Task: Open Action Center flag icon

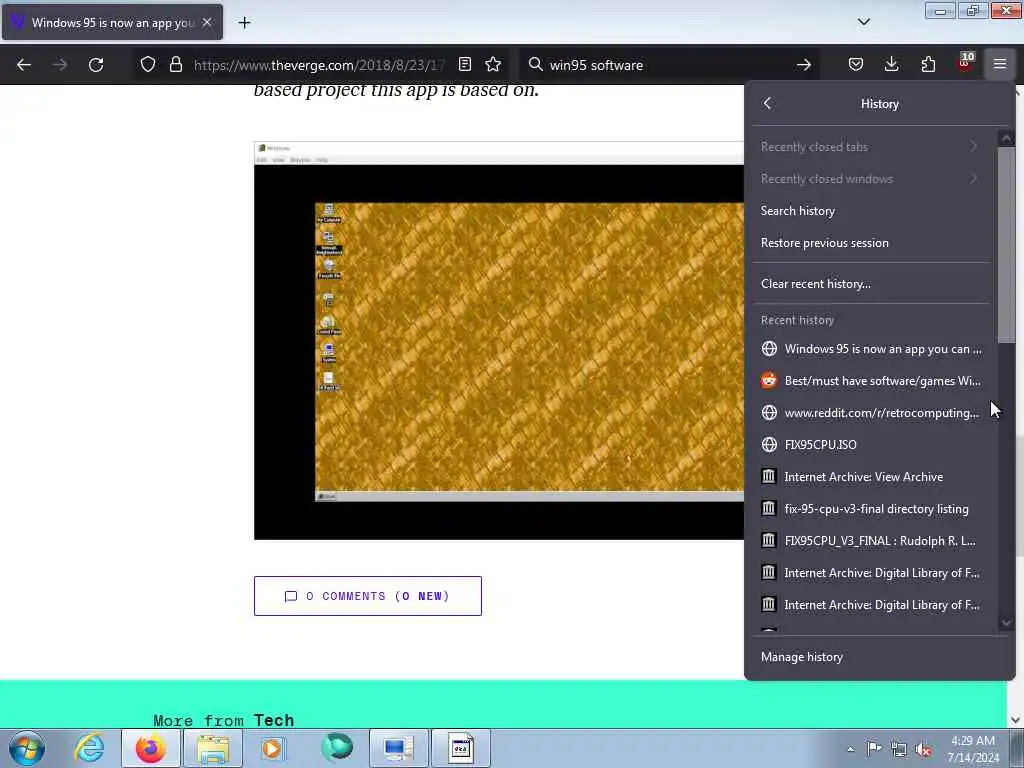Action: point(874,748)
